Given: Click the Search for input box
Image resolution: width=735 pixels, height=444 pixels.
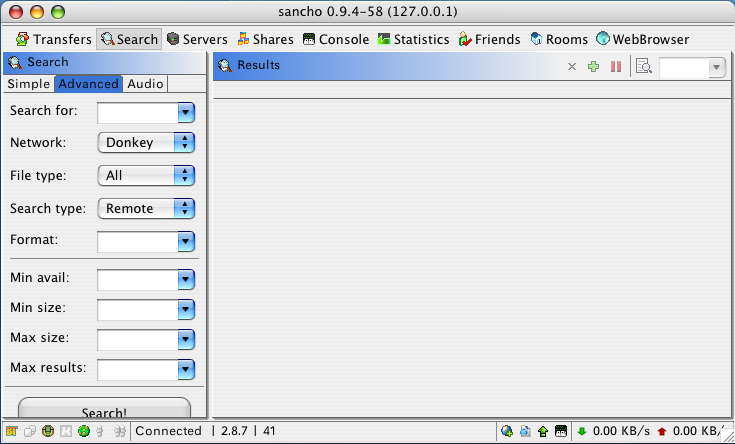Looking at the screenshot, I should [x=138, y=113].
